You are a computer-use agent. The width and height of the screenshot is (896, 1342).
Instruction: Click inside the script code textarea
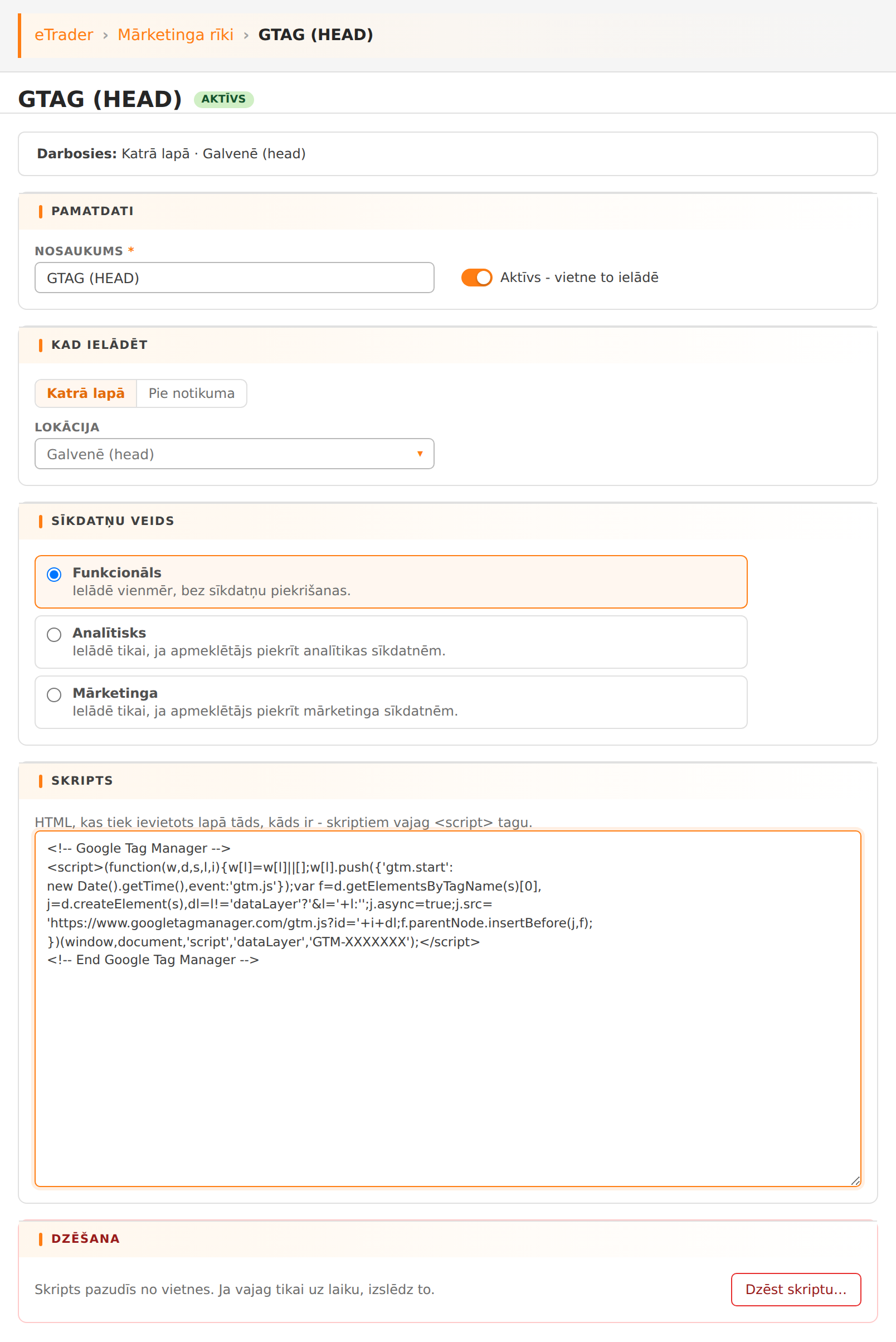[448, 1009]
